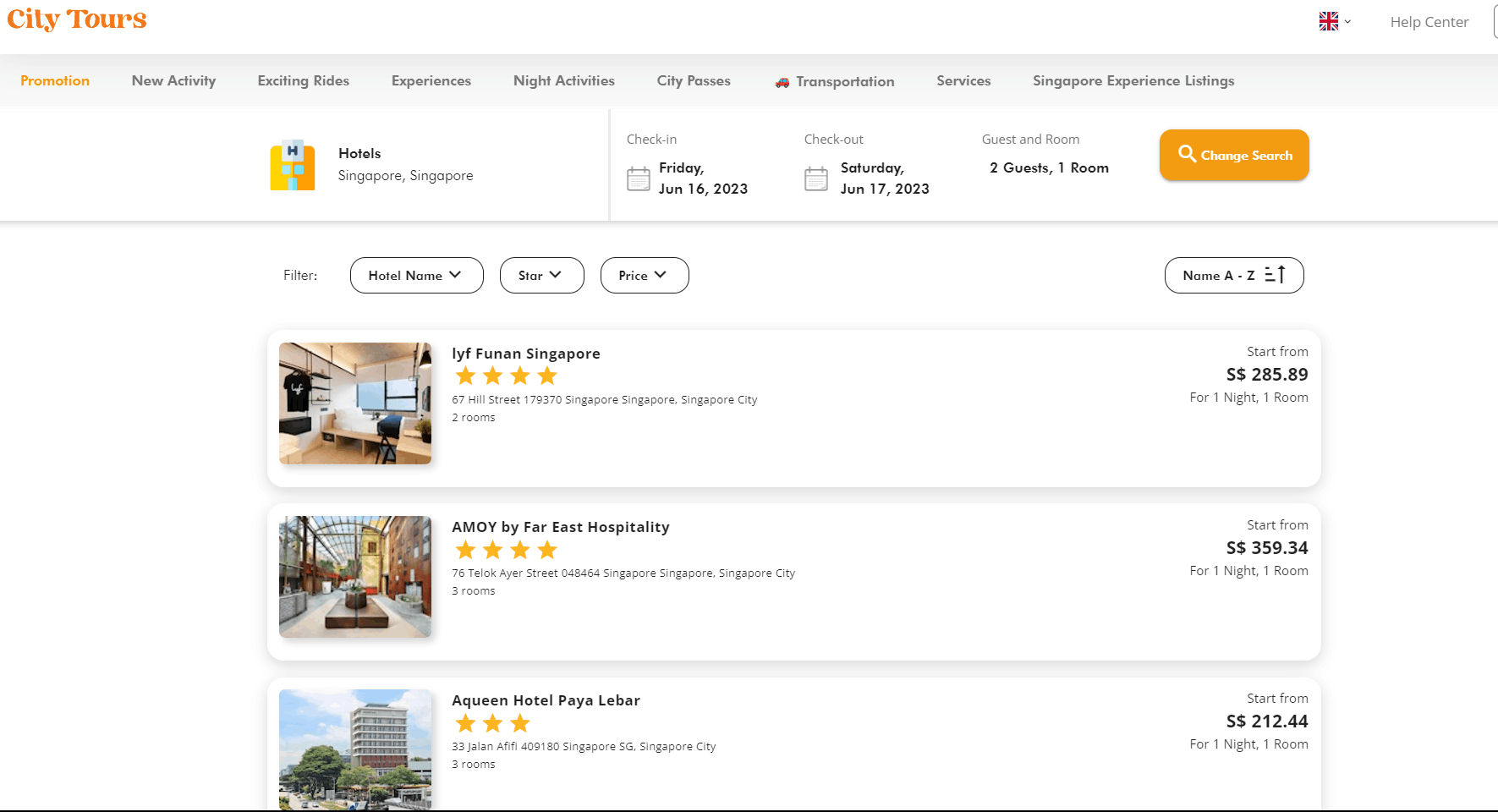Open the Price filter dropdown
Image resolution: width=1498 pixels, height=812 pixels.
pyautogui.click(x=645, y=275)
